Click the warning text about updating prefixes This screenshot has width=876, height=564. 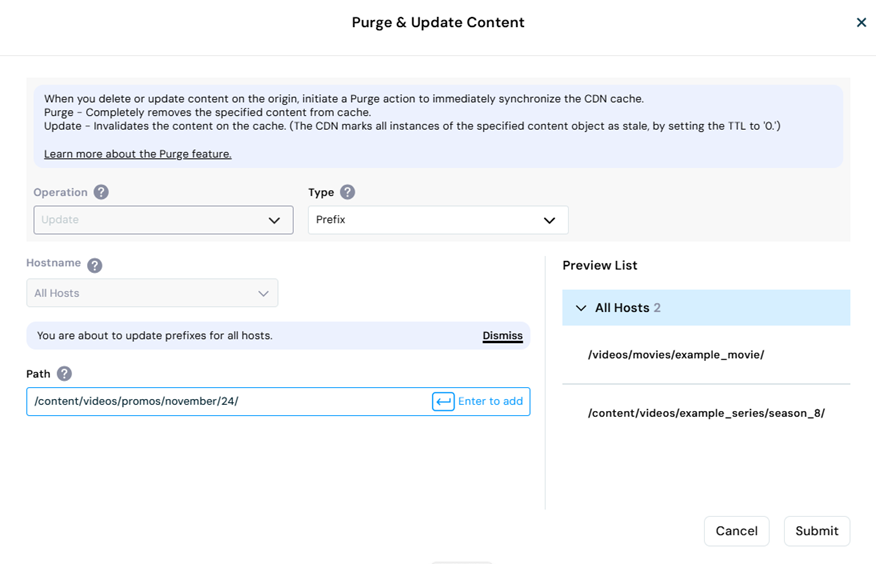(155, 336)
